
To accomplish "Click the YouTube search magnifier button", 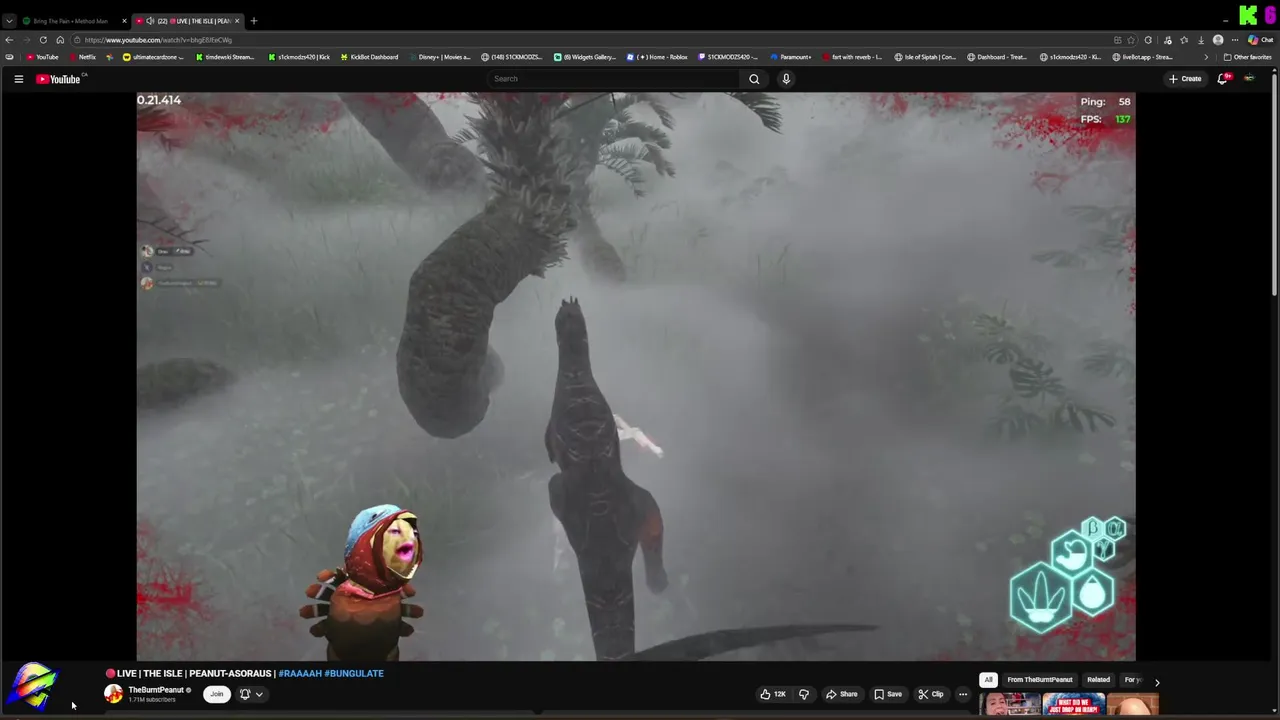I will [754, 79].
